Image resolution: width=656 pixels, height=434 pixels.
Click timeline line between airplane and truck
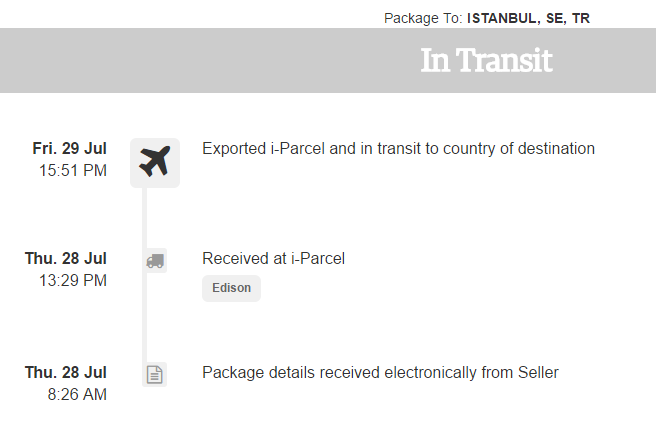(x=145, y=218)
